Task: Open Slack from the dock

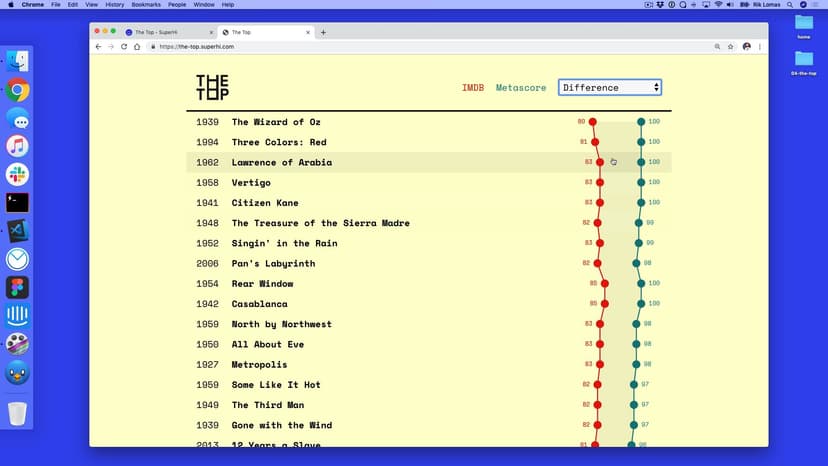Action: pos(17,174)
